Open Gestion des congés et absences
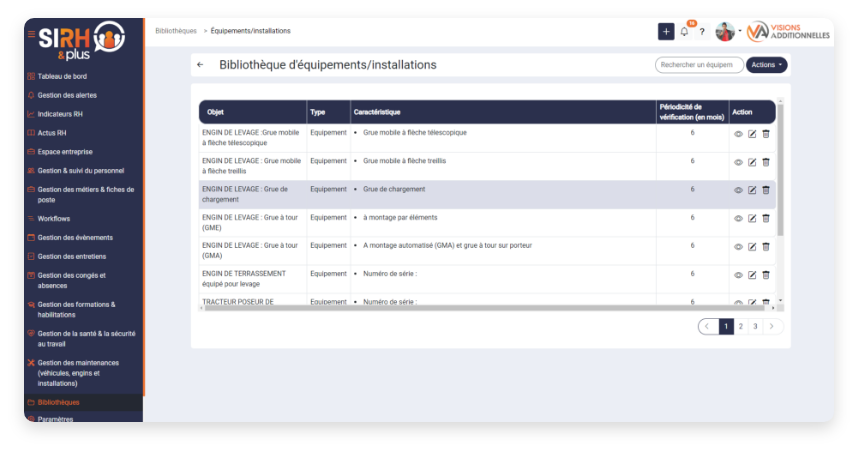The image size is (858, 452). [x=71, y=281]
